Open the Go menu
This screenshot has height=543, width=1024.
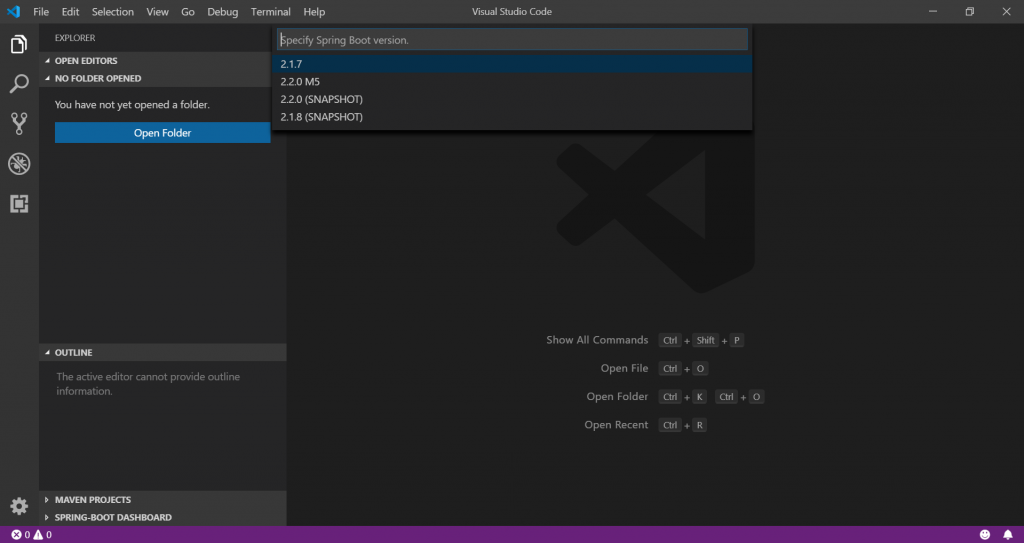pyautogui.click(x=188, y=12)
